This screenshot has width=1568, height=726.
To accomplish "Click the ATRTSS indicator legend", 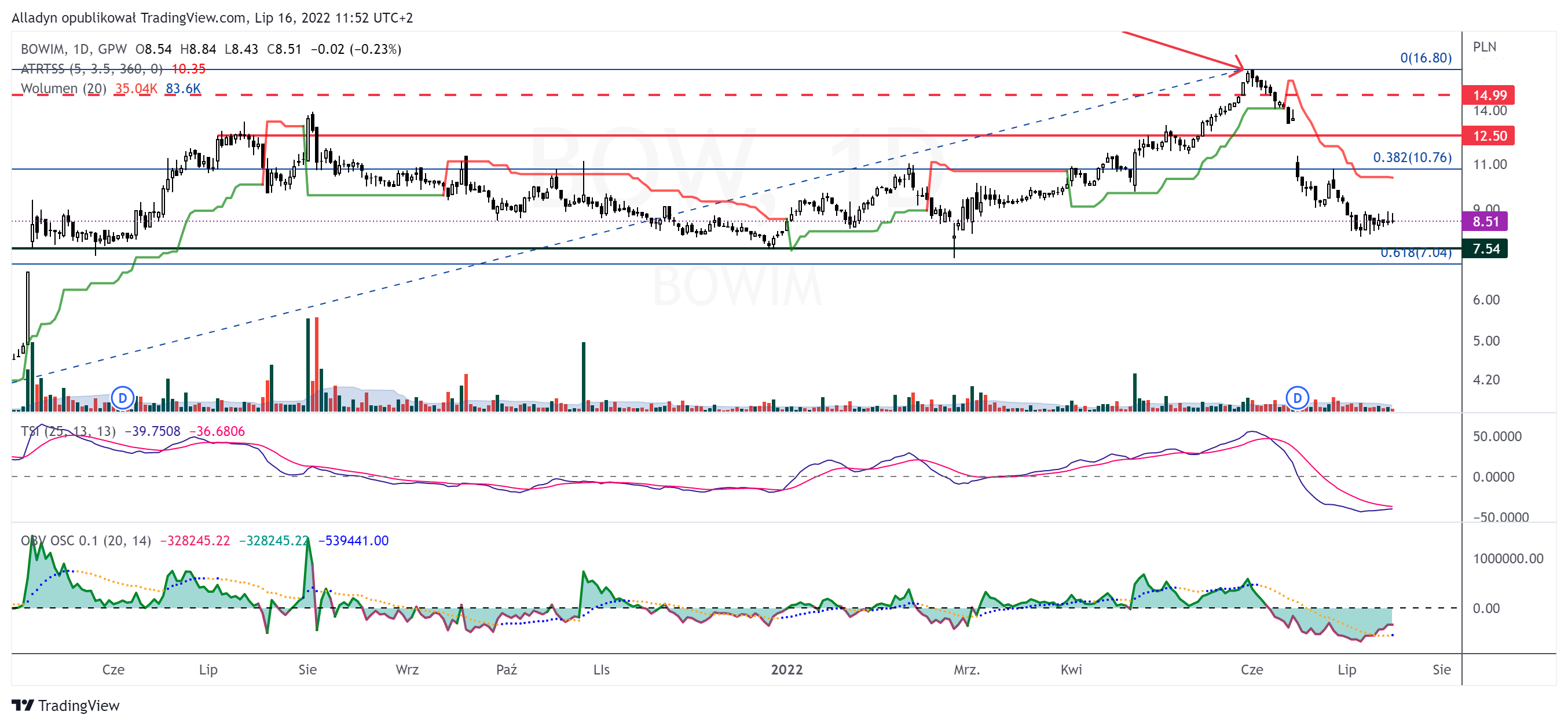I will (91, 69).
